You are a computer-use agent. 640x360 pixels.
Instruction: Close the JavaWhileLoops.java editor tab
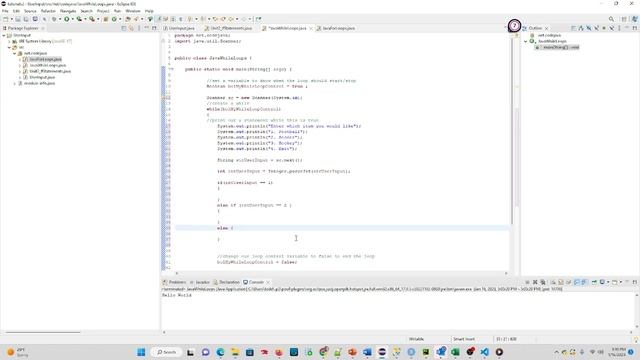pos(311,28)
